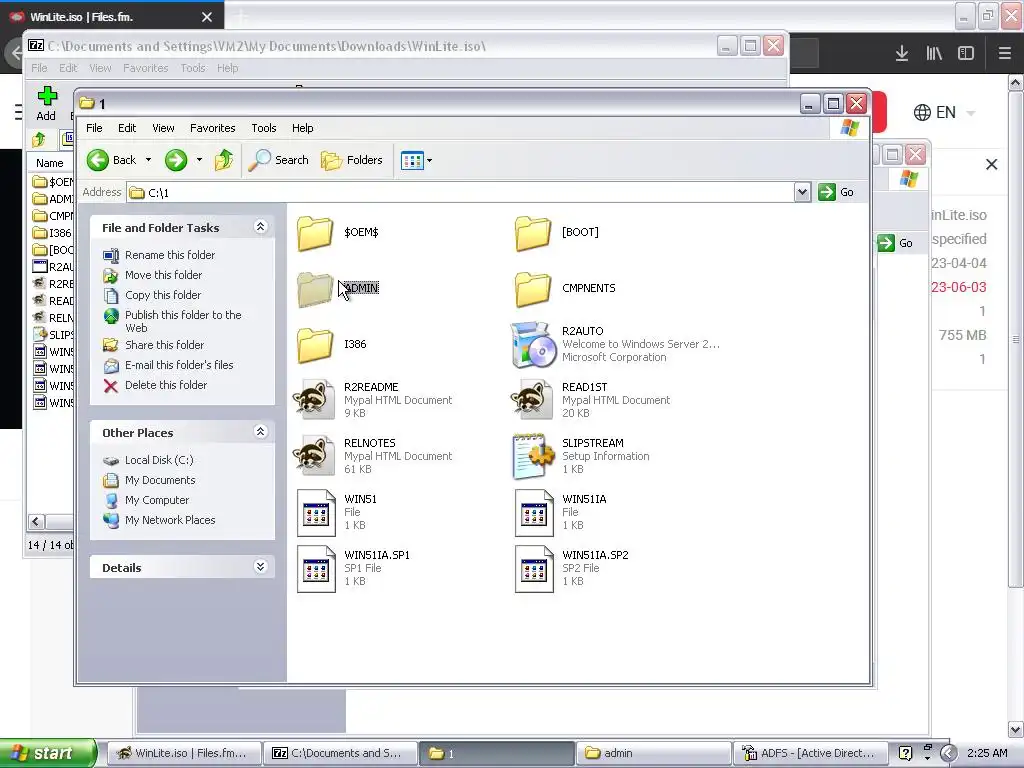Open the I386 folder icon
Screen dimensions: 1024x768
[x=315, y=345]
